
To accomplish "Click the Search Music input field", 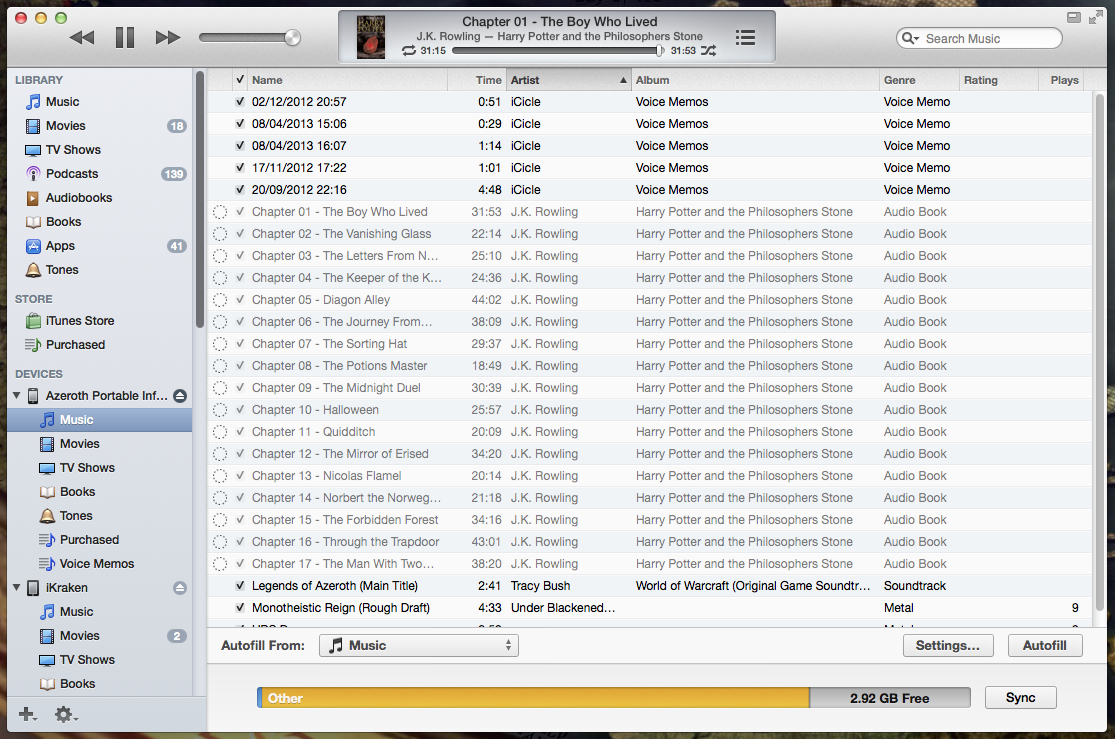I will tap(979, 38).
